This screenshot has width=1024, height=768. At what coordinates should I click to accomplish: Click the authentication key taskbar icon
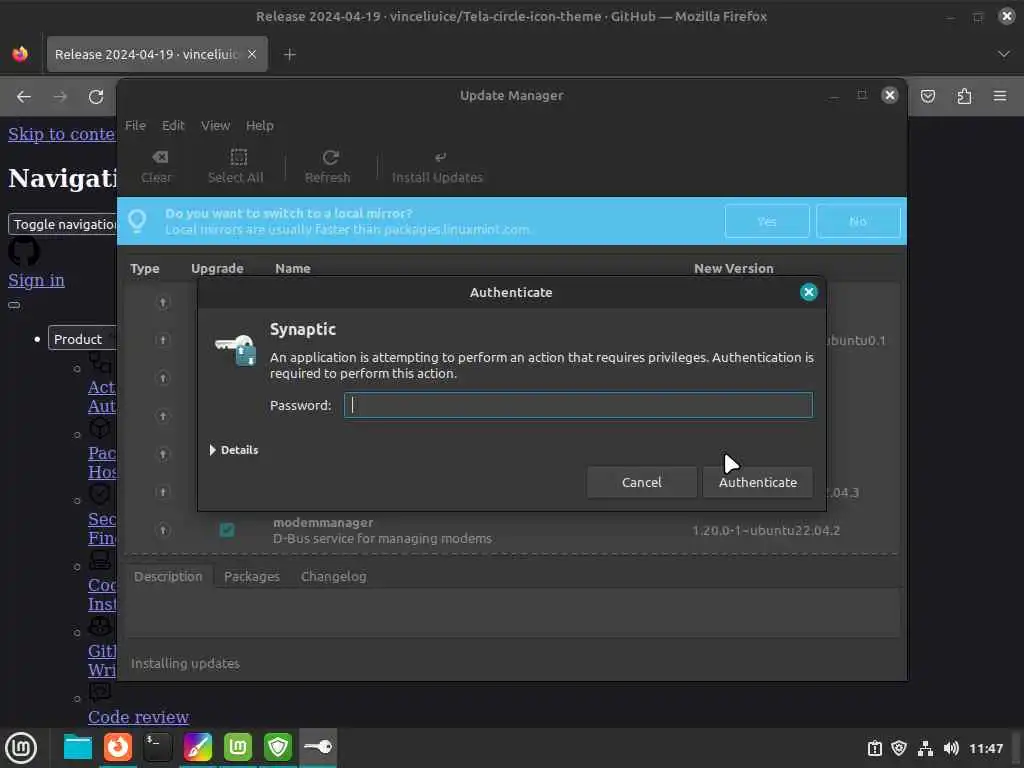coord(318,747)
